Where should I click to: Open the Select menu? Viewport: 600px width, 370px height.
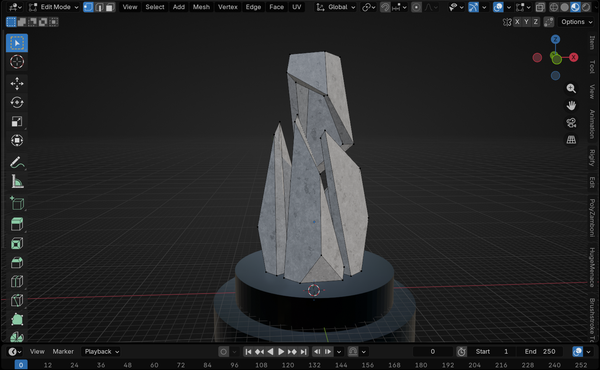[x=155, y=7]
